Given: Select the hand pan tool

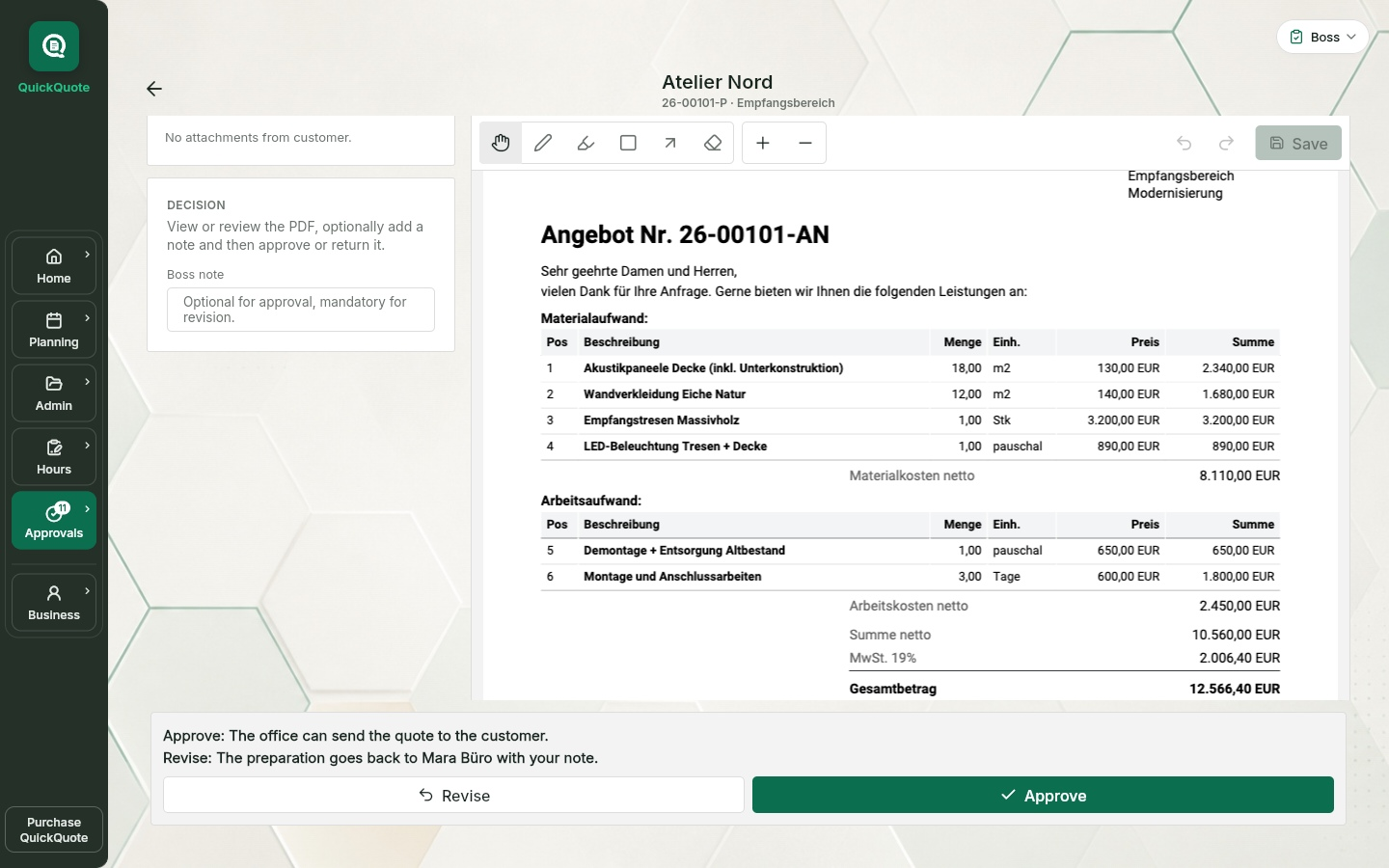Looking at the screenshot, I should point(501,143).
